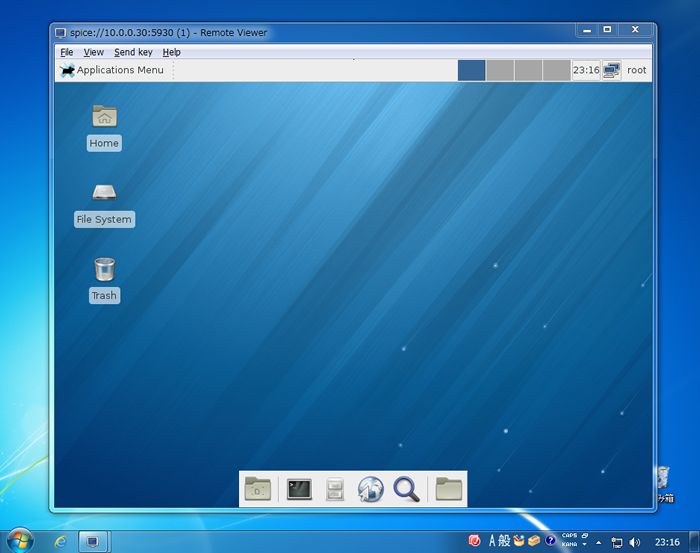Open the home folder icon in dock
The image size is (700, 553).
pos(448,488)
